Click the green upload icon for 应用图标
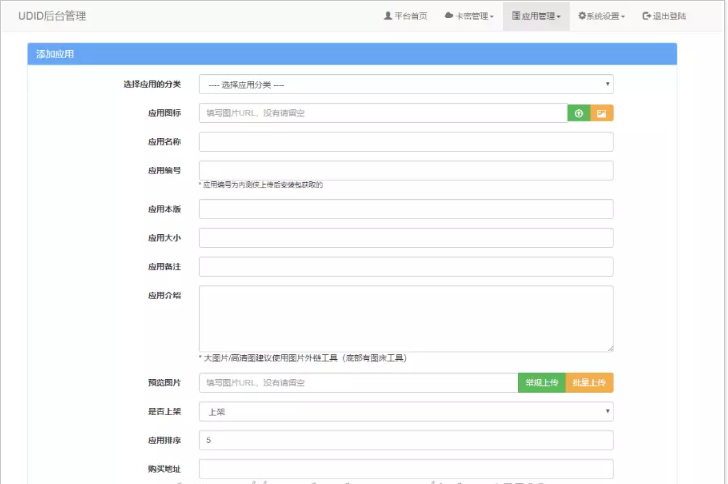Image resolution: width=728 pixels, height=484 pixels. (579, 113)
